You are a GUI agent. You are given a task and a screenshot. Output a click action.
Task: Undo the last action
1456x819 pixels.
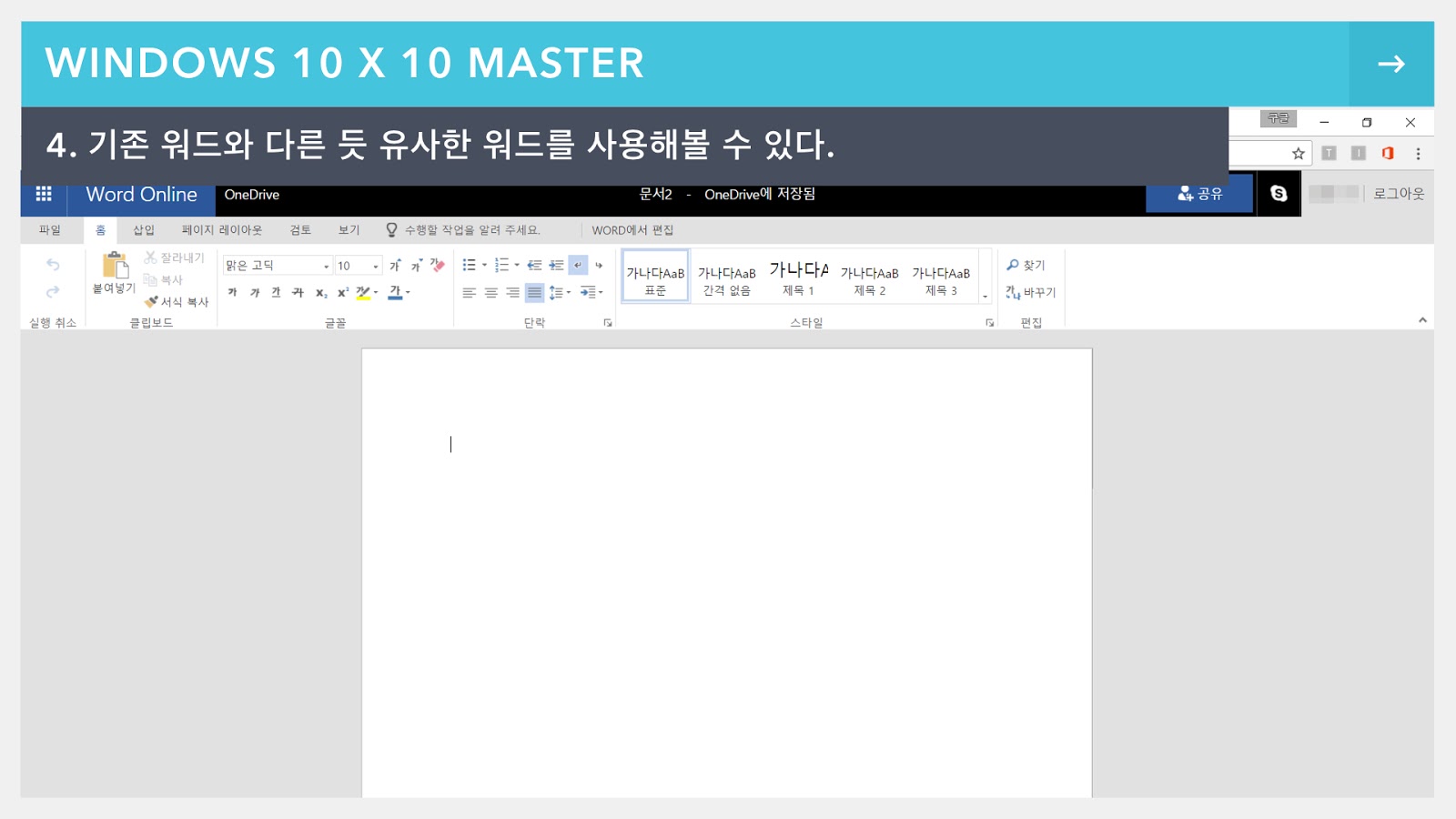click(x=53, y=265)
